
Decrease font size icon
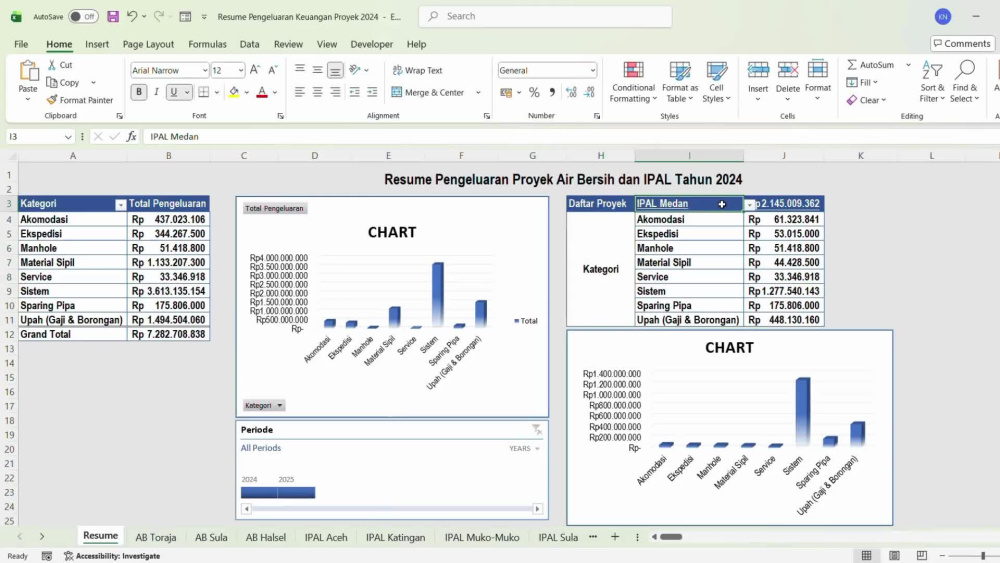click(x=272, y=70)
